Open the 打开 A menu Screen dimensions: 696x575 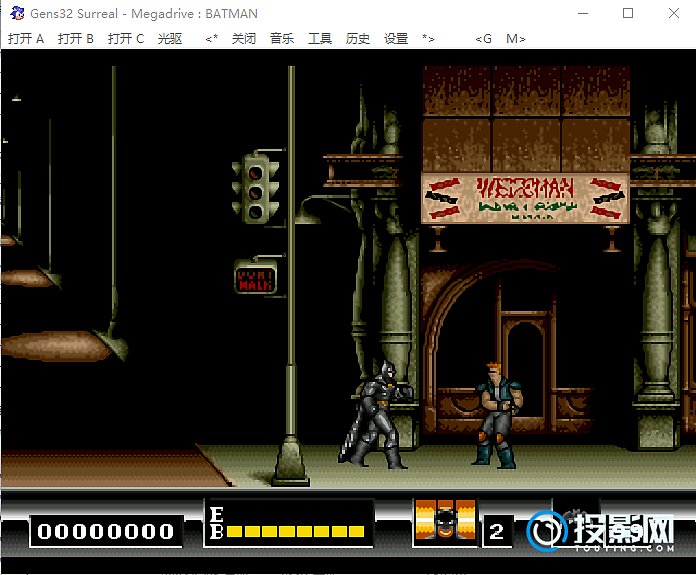(26, 39)
